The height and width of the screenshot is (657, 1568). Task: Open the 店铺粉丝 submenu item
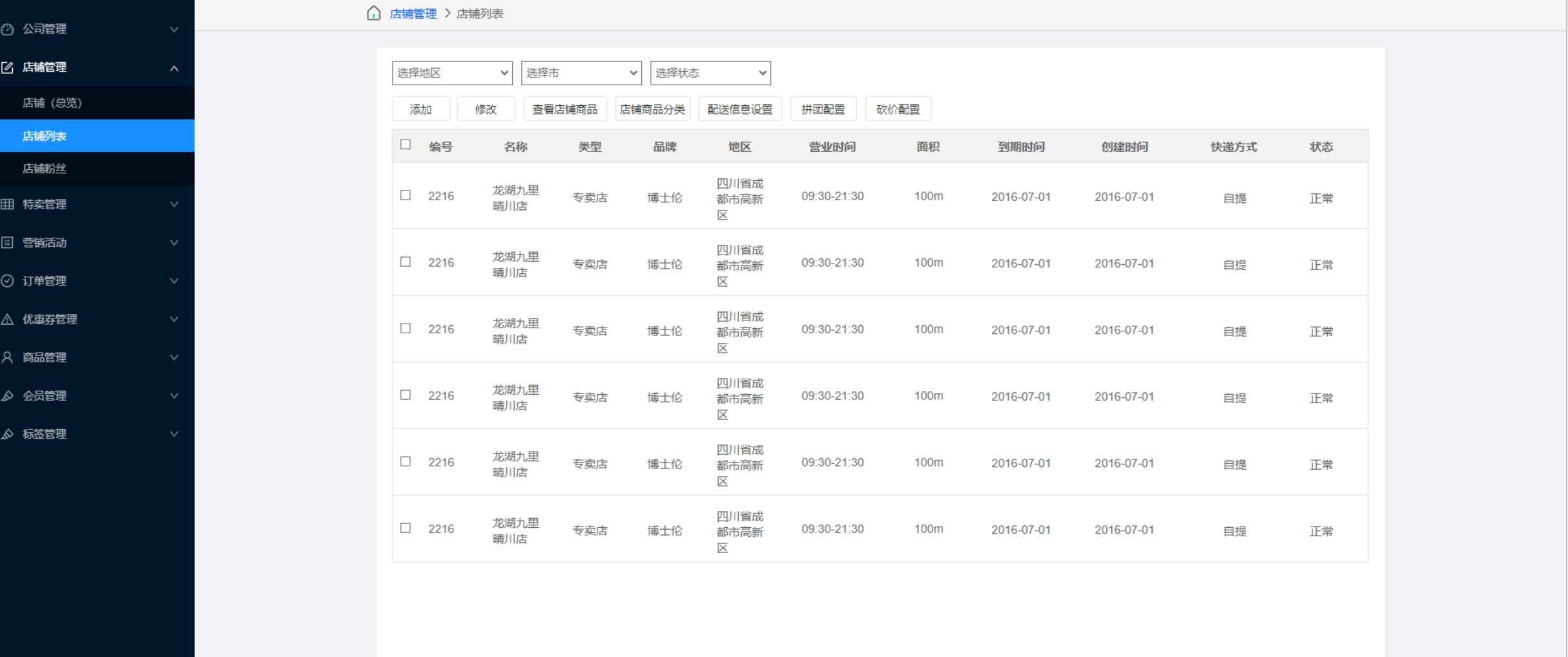97,169
